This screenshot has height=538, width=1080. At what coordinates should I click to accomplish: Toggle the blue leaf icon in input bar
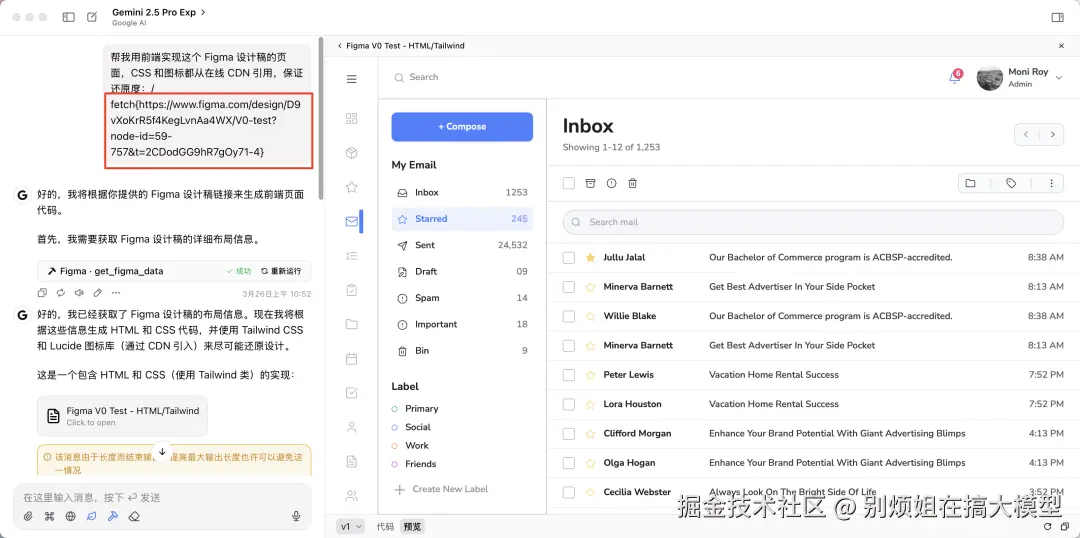coord(92,516)
